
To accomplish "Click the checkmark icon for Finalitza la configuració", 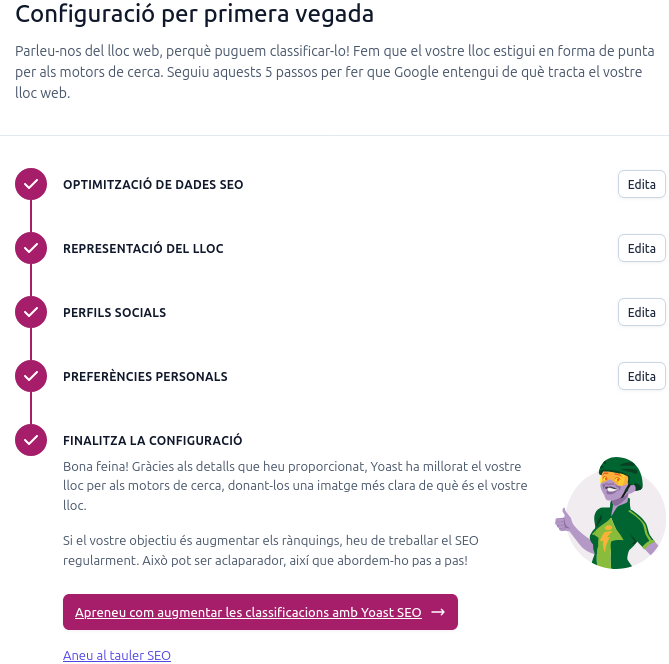I will pos(31,440).
